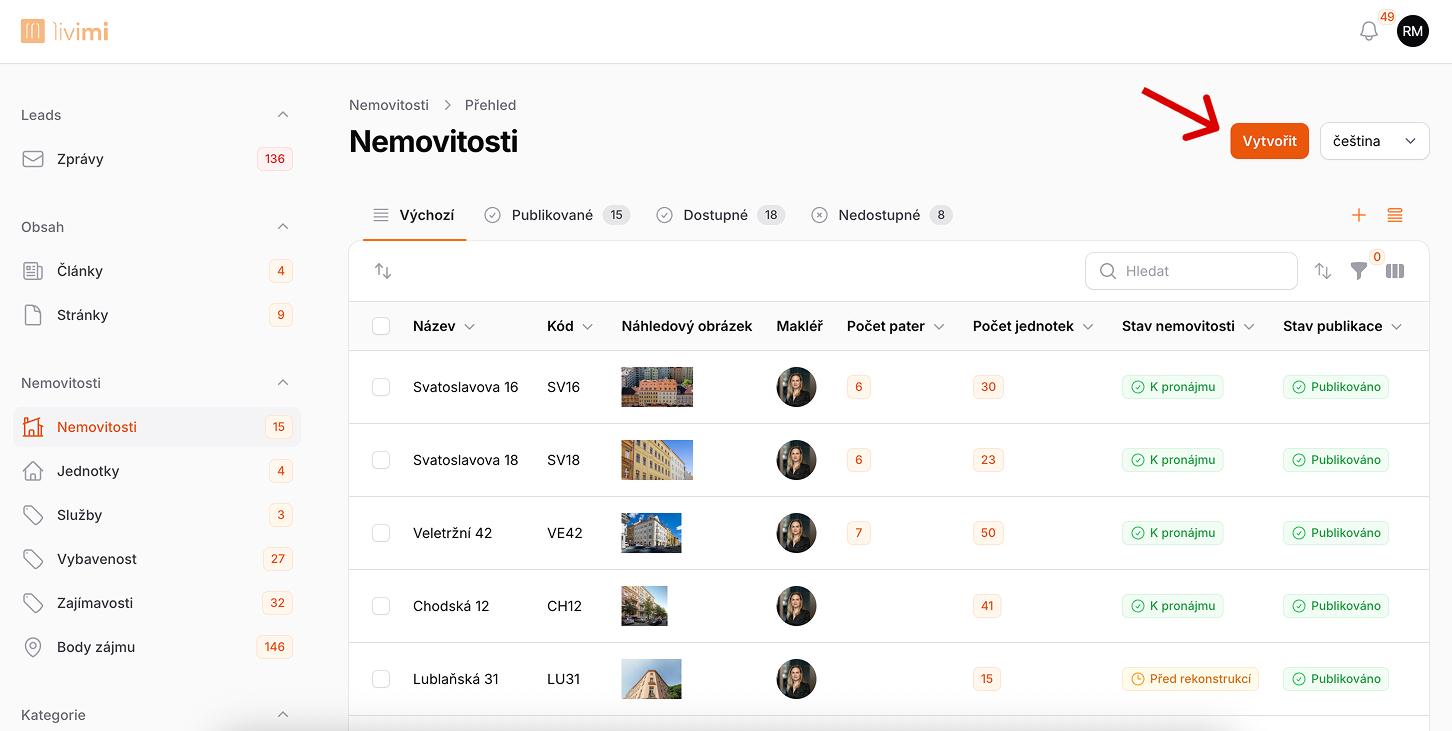Click Nemovitosti breadcrumb link
Screen dimensions: 1452x731
[389, 105]
